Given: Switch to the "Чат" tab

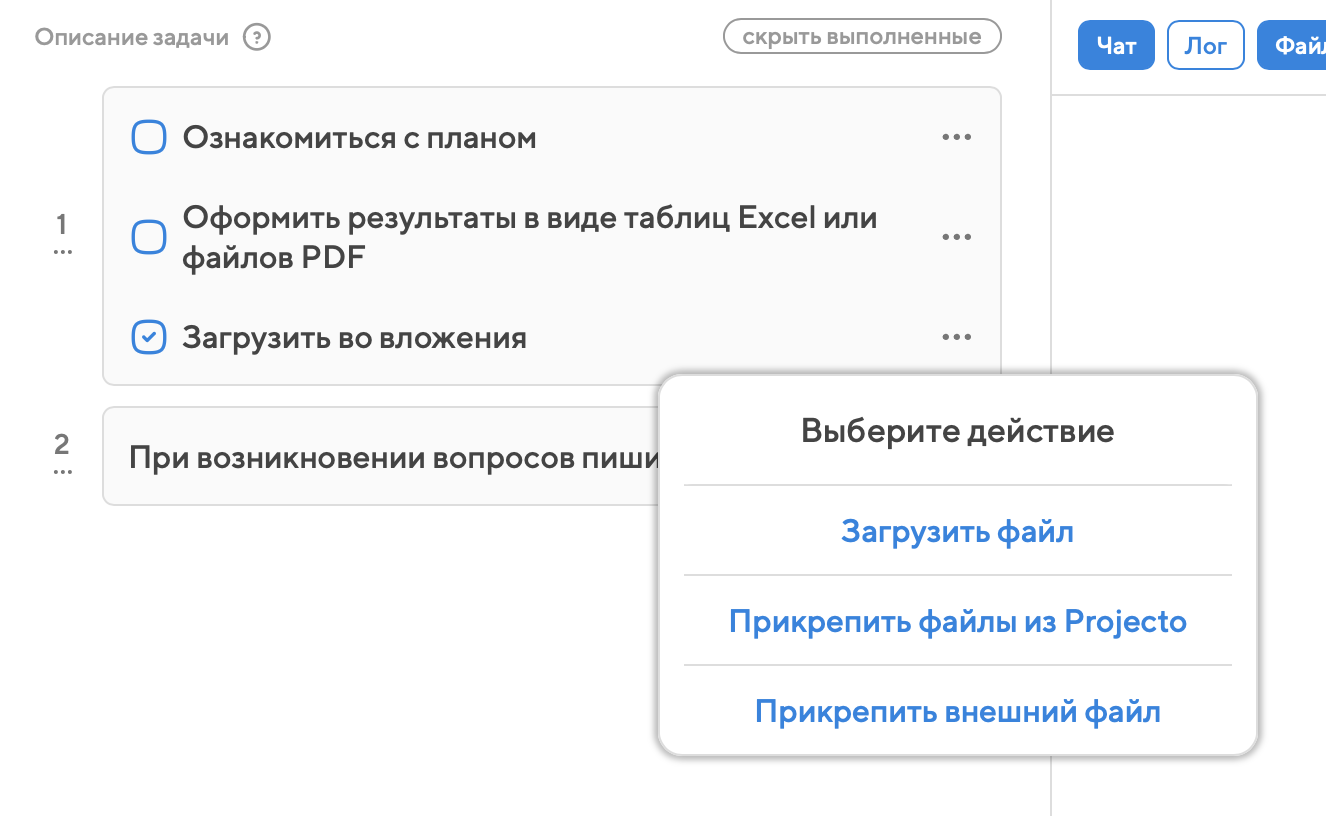Looking at the screenshot, I should pos(1116,46).
